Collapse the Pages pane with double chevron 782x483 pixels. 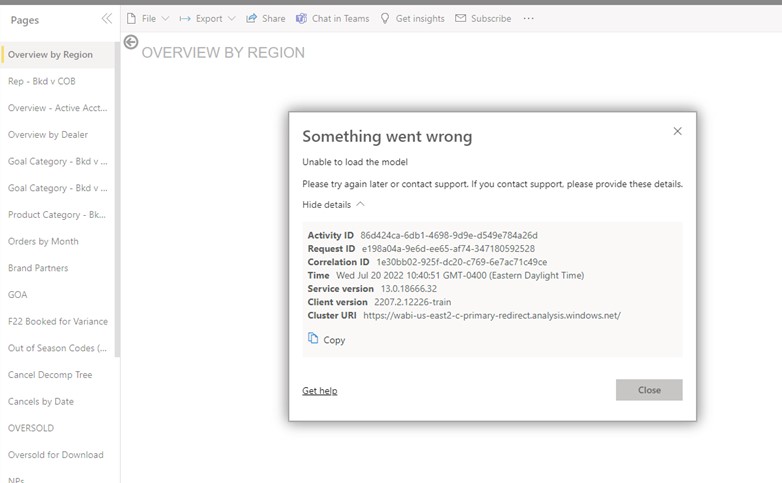click(107, 19)
